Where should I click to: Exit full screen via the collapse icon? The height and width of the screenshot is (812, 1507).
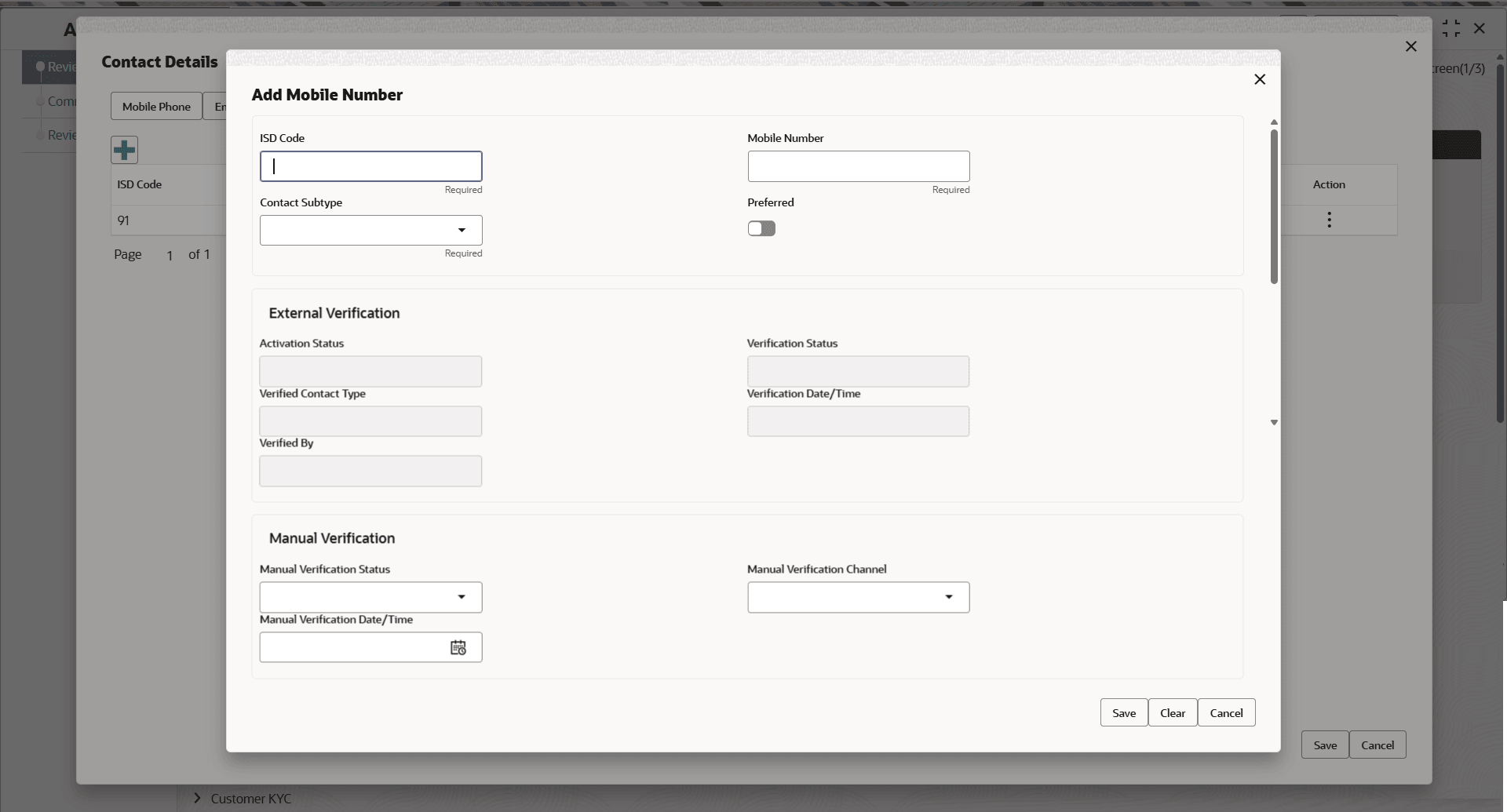coord(1451,28)
